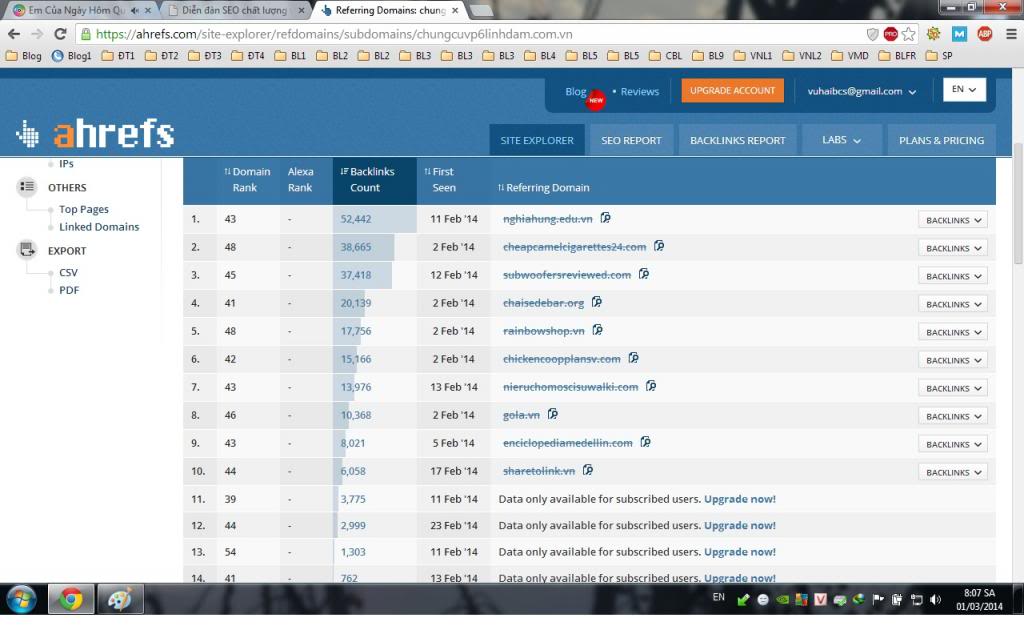Go to Plans & Pricing tab
Screen dimensions: 1024x625
point(941,140)
